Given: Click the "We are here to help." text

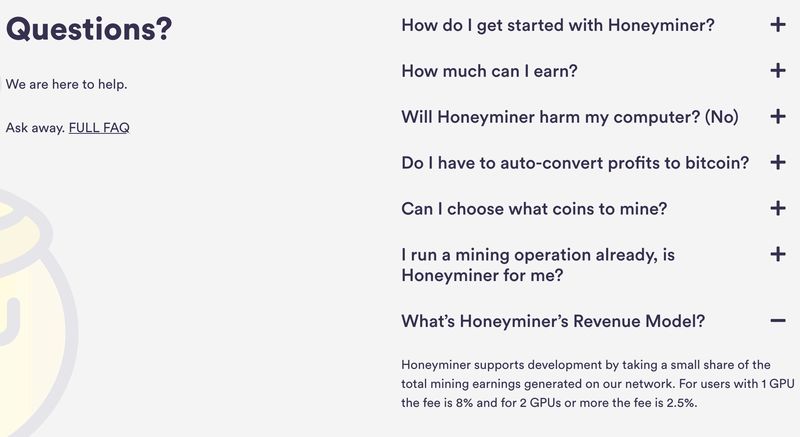Looking at the screenshot, I should 67,84.
